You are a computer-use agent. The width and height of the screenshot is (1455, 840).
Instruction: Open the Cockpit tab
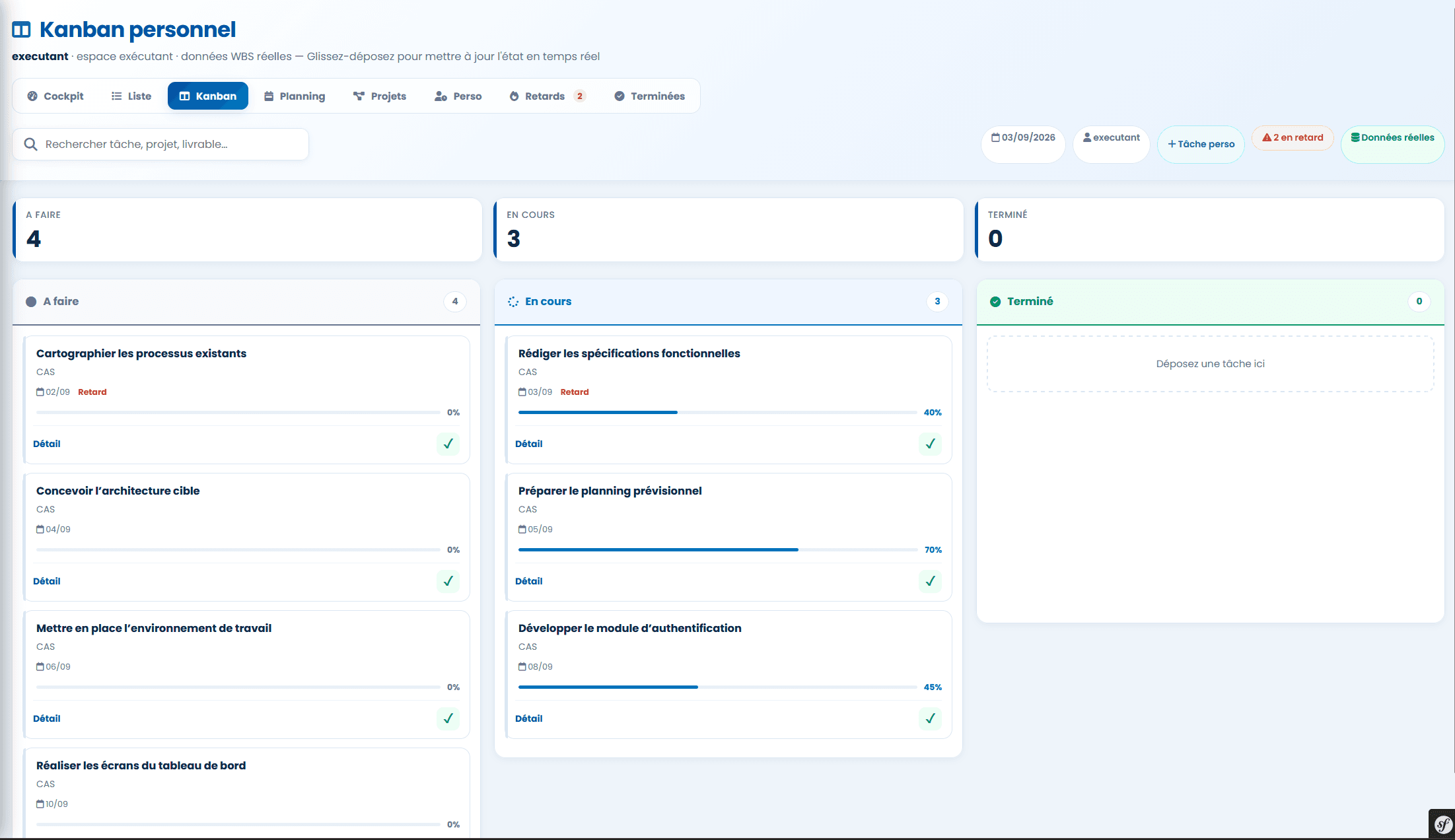click(x=55, y=96)
